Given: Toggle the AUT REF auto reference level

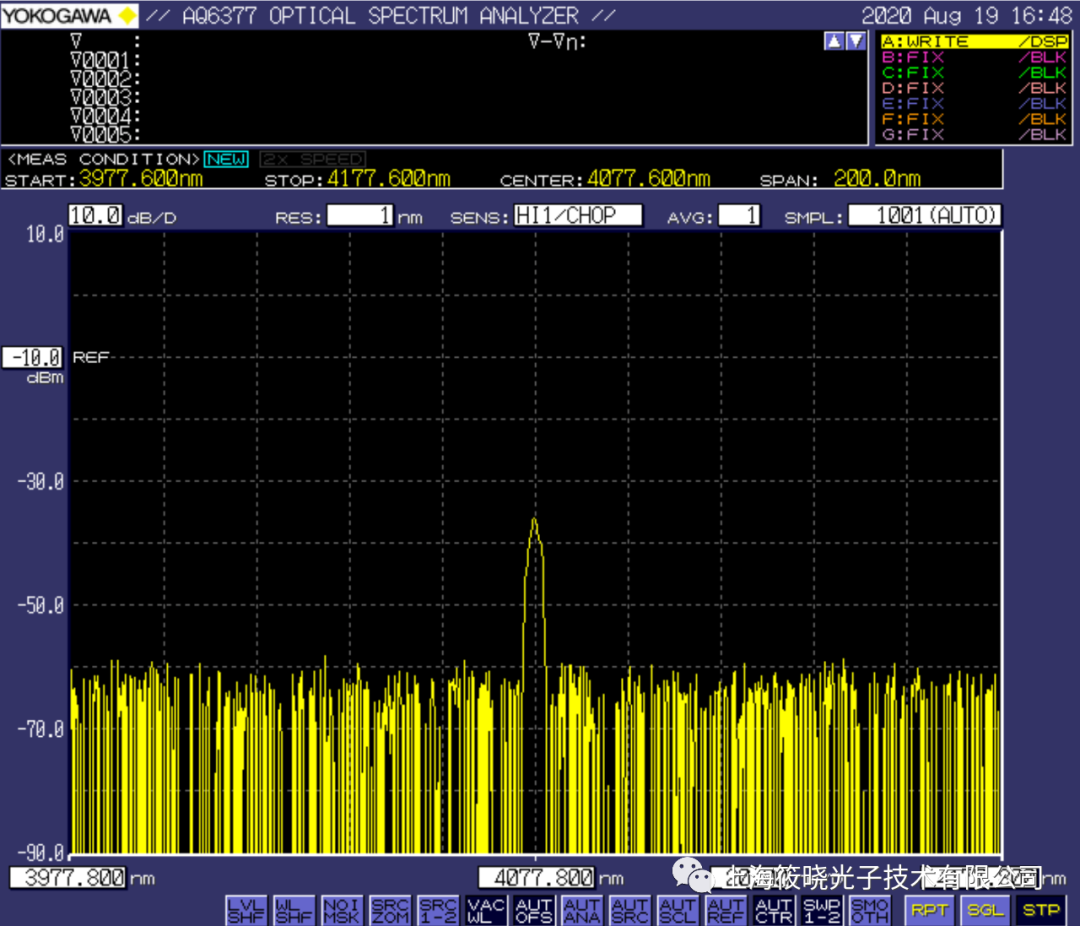Looking at the screenshot, I should click(x=726, y=910).
